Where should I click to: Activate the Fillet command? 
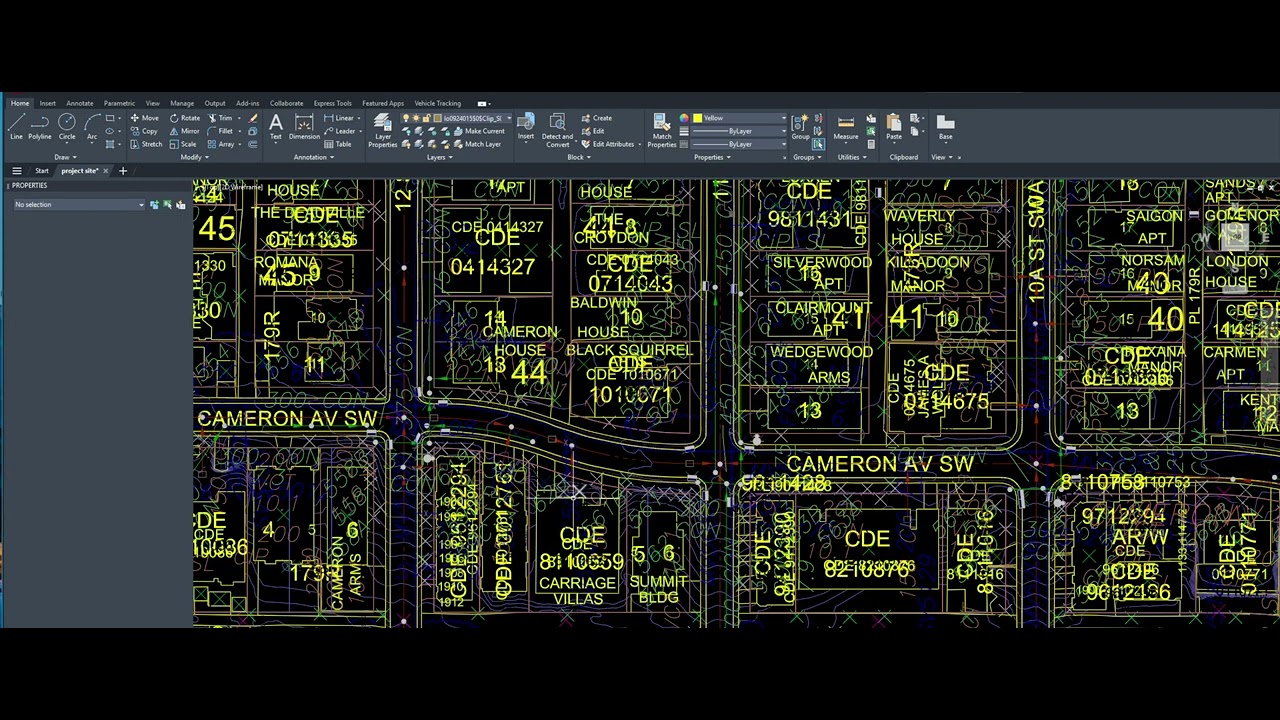tap(220, 131)
